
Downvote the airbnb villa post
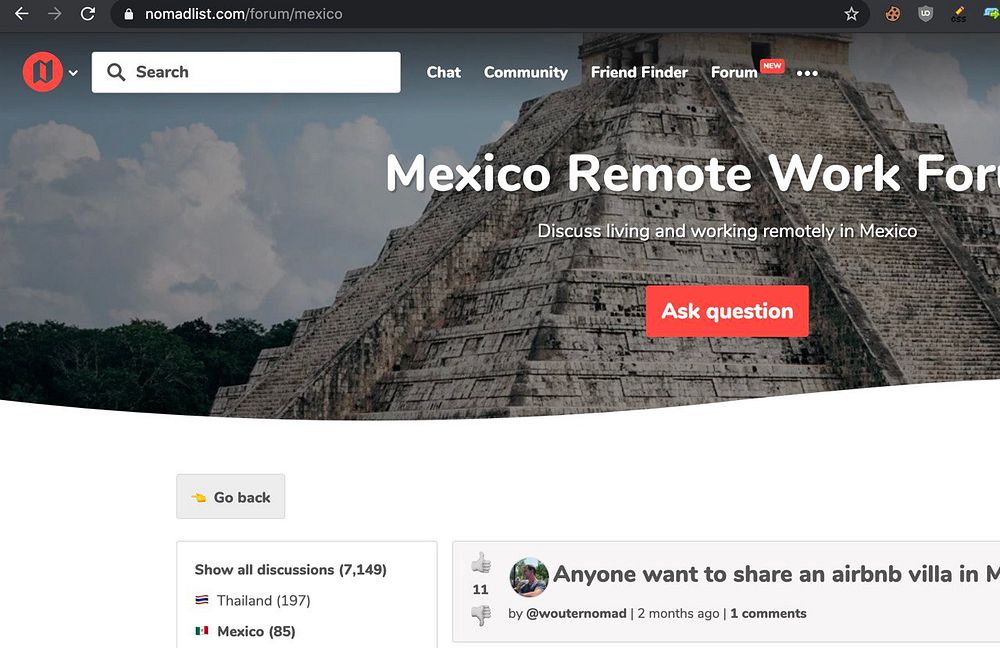(x=481, y=615)
